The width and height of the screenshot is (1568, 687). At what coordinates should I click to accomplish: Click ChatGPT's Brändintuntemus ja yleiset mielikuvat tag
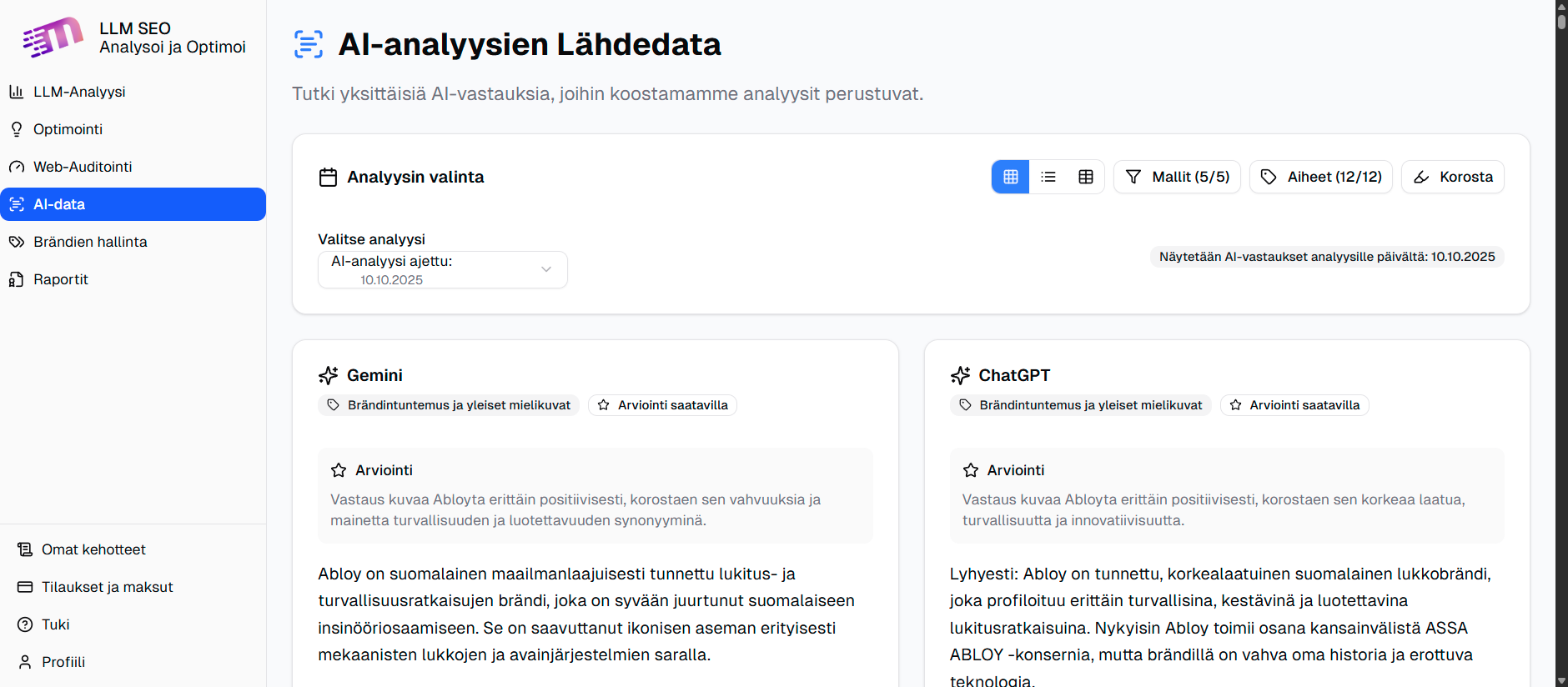[1080, 405]
